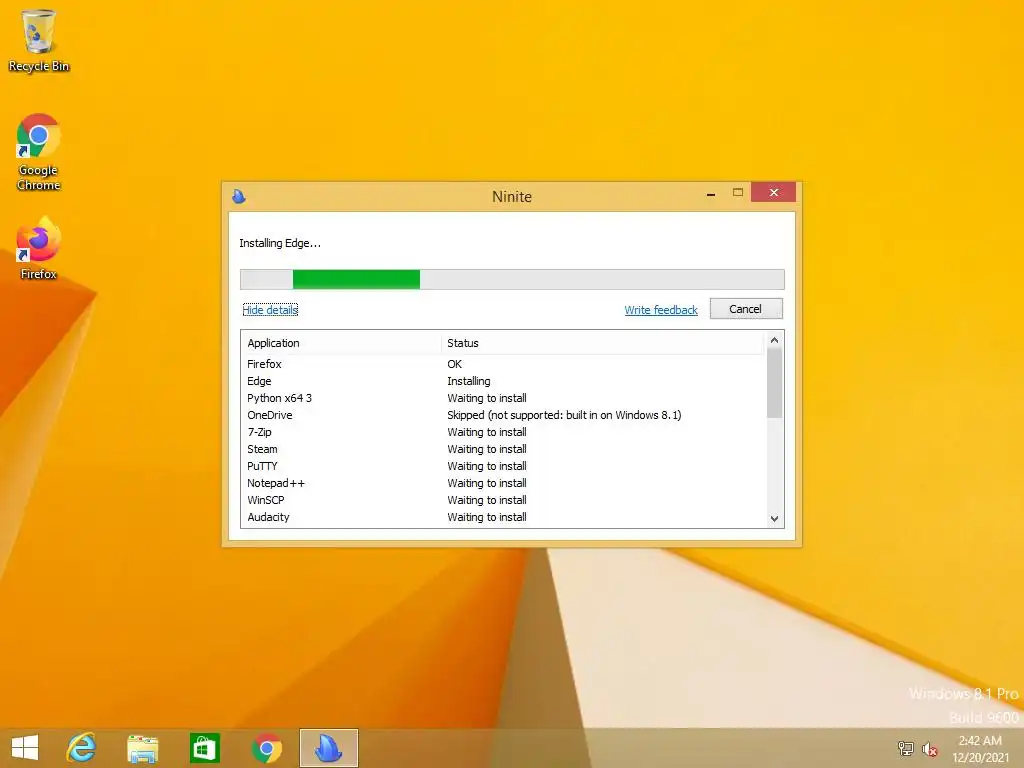1024x768 pixels.
Task: Click the OK status for Firefox
Action: [455, 364]
